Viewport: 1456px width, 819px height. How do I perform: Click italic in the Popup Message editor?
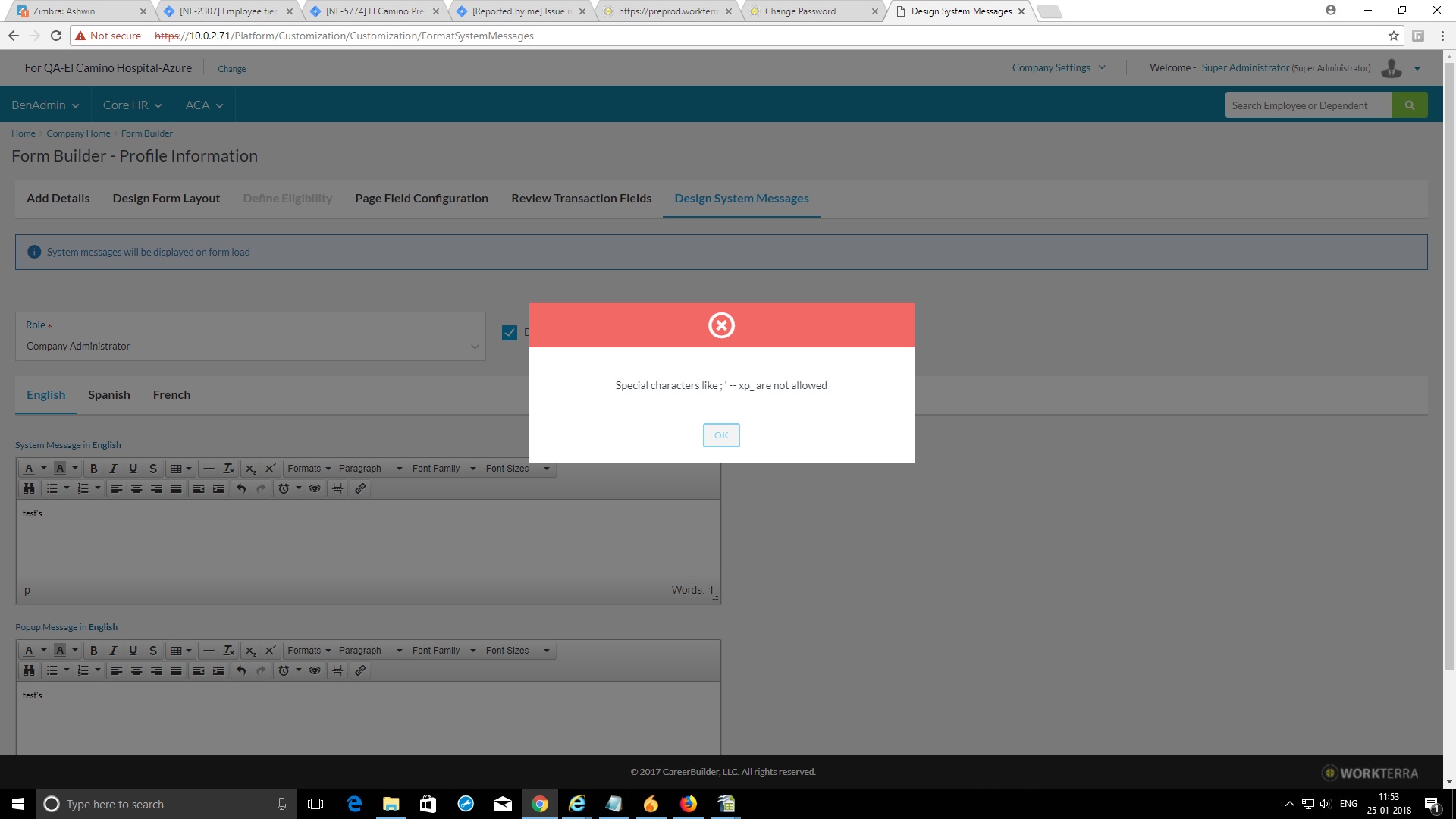[113, 651]
